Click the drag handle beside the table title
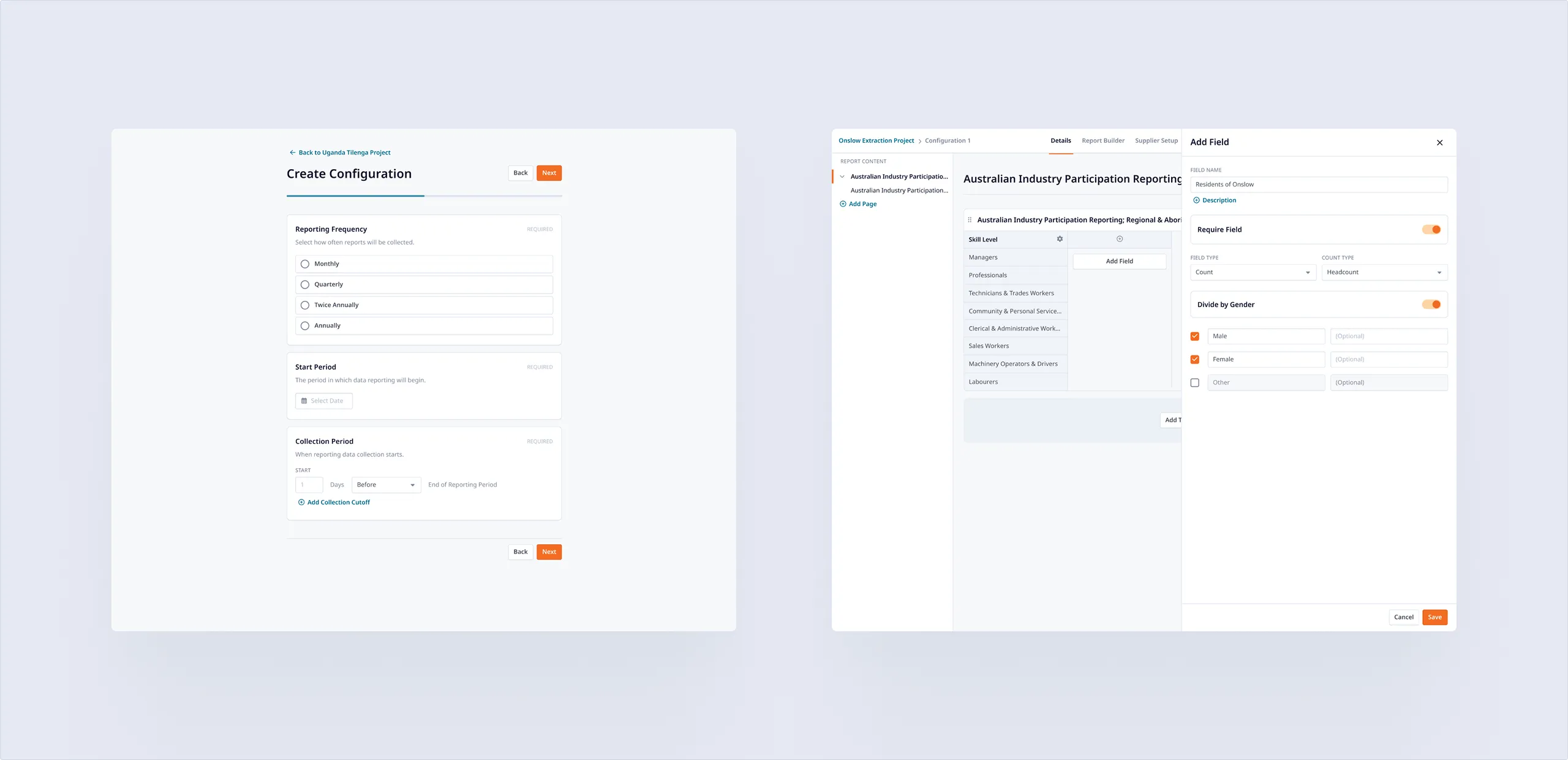 [x=970, y=220]
